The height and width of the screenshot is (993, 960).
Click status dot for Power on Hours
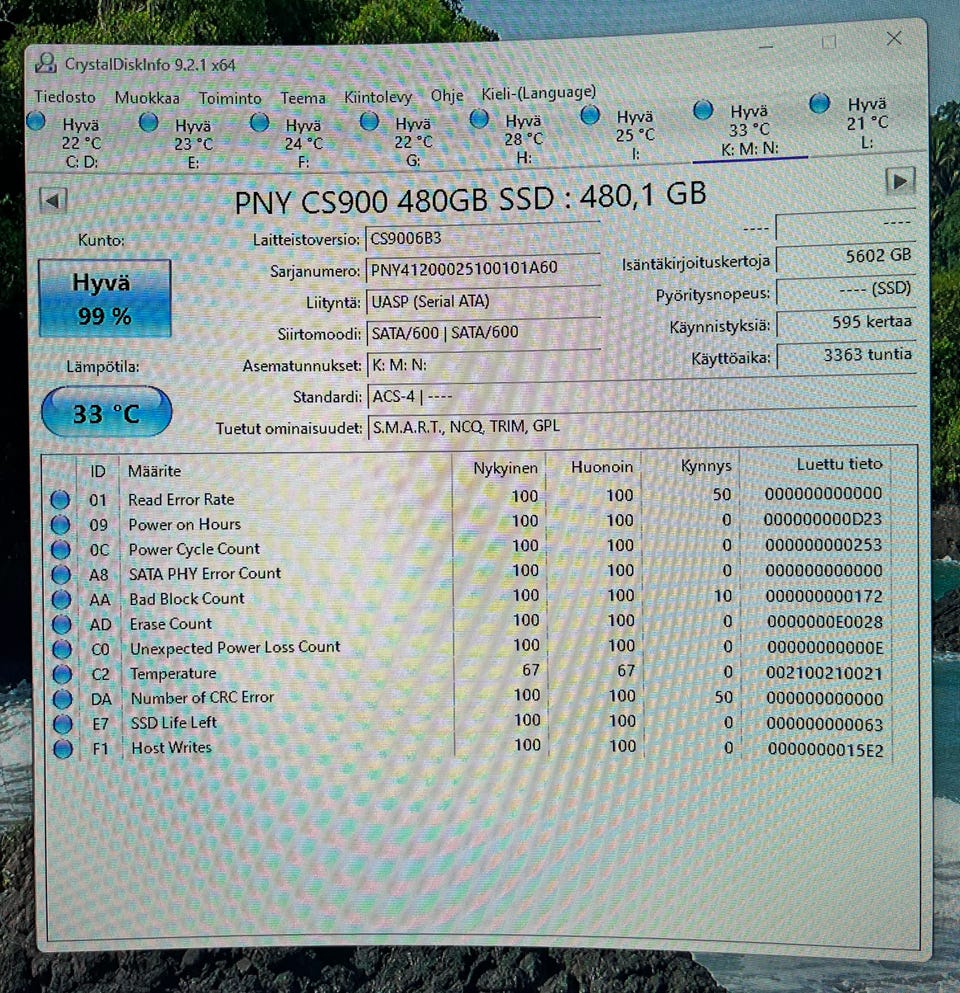tap(60, 524)
